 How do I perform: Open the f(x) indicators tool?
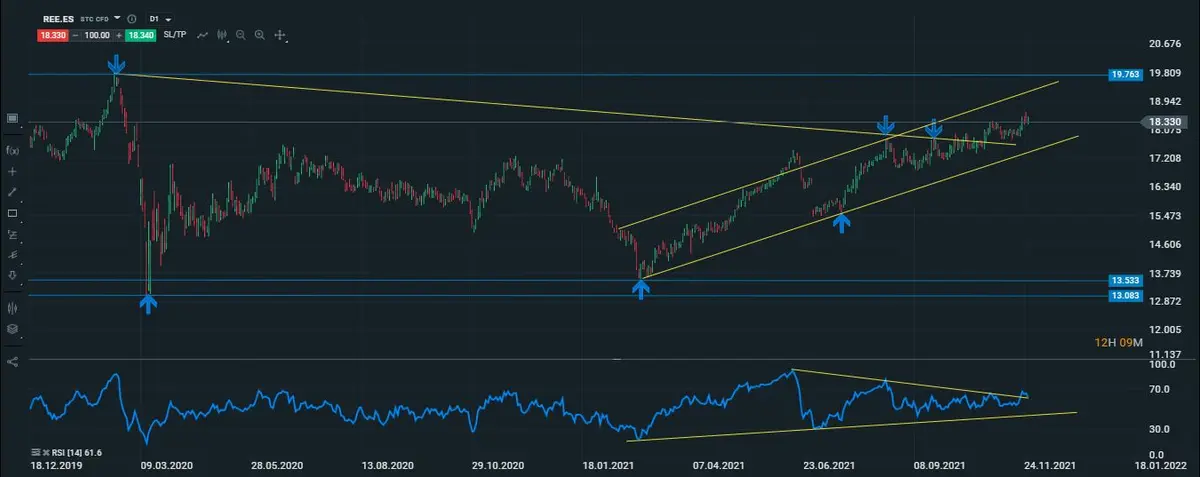(x=13, y=150)
